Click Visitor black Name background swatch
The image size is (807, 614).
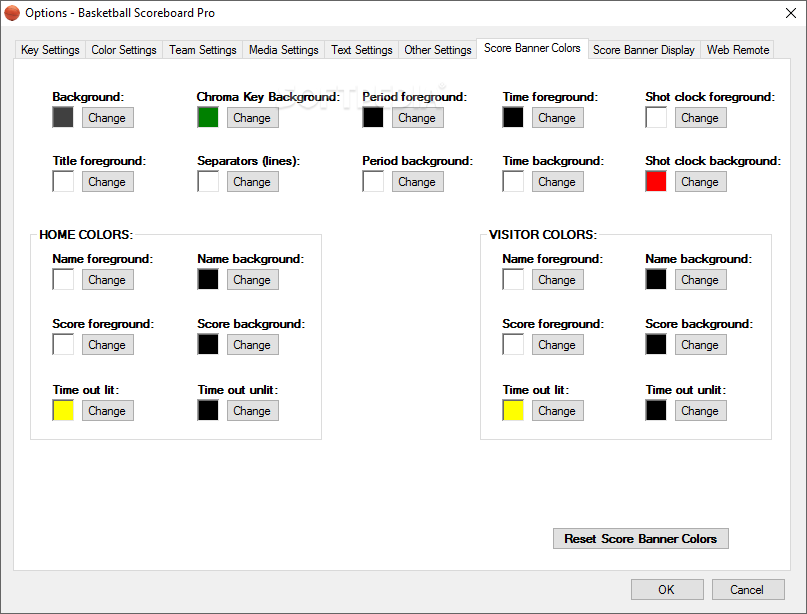[x=656, y=279]
